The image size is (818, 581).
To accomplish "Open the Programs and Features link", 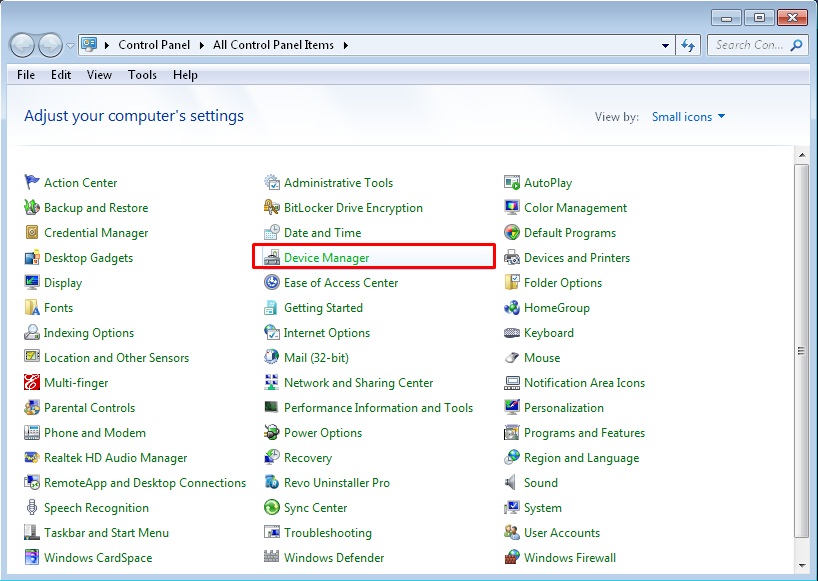I will point(584,433).
